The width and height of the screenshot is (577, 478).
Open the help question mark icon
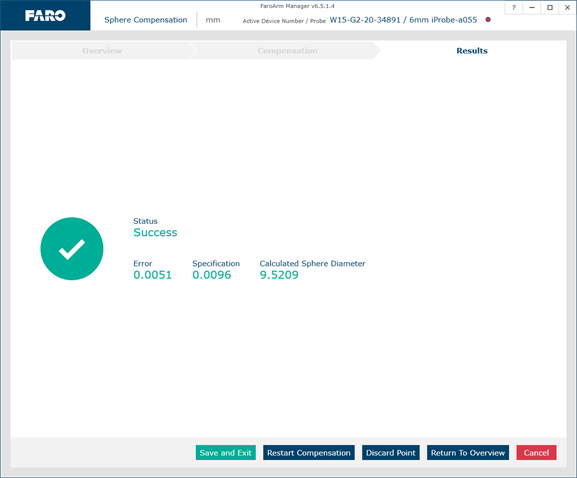tap(514, 8)
